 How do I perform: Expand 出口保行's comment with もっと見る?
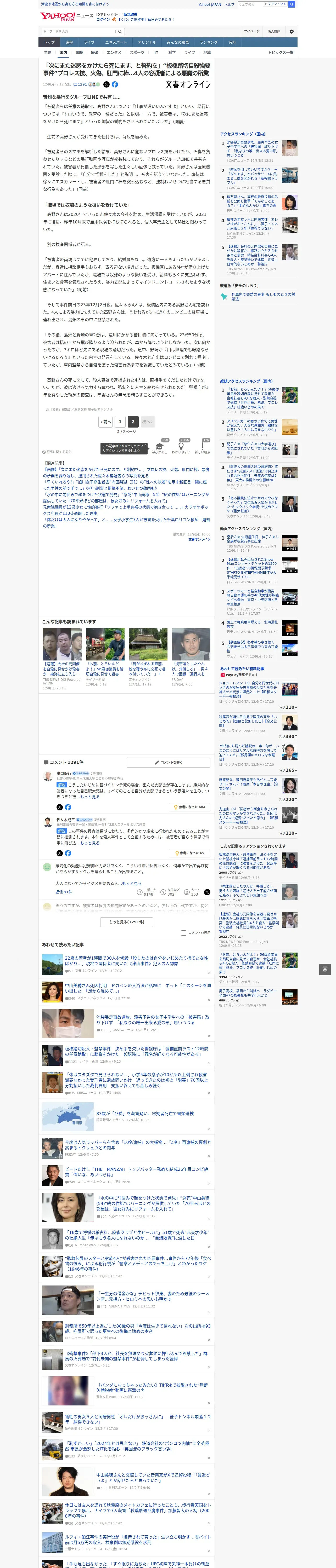click(x=90, y=797)
